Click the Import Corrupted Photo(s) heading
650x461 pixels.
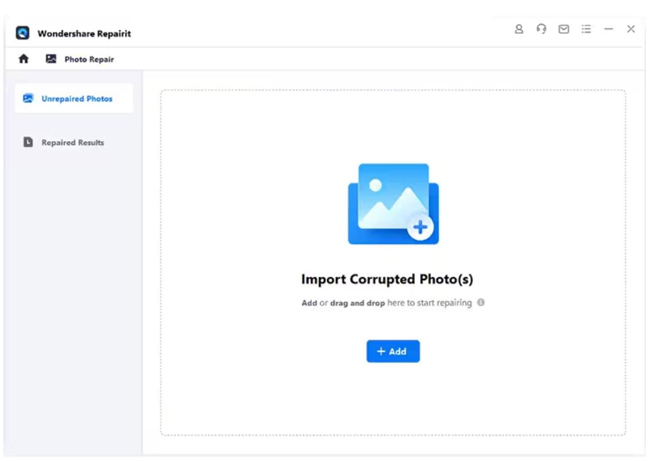[387, 279]
